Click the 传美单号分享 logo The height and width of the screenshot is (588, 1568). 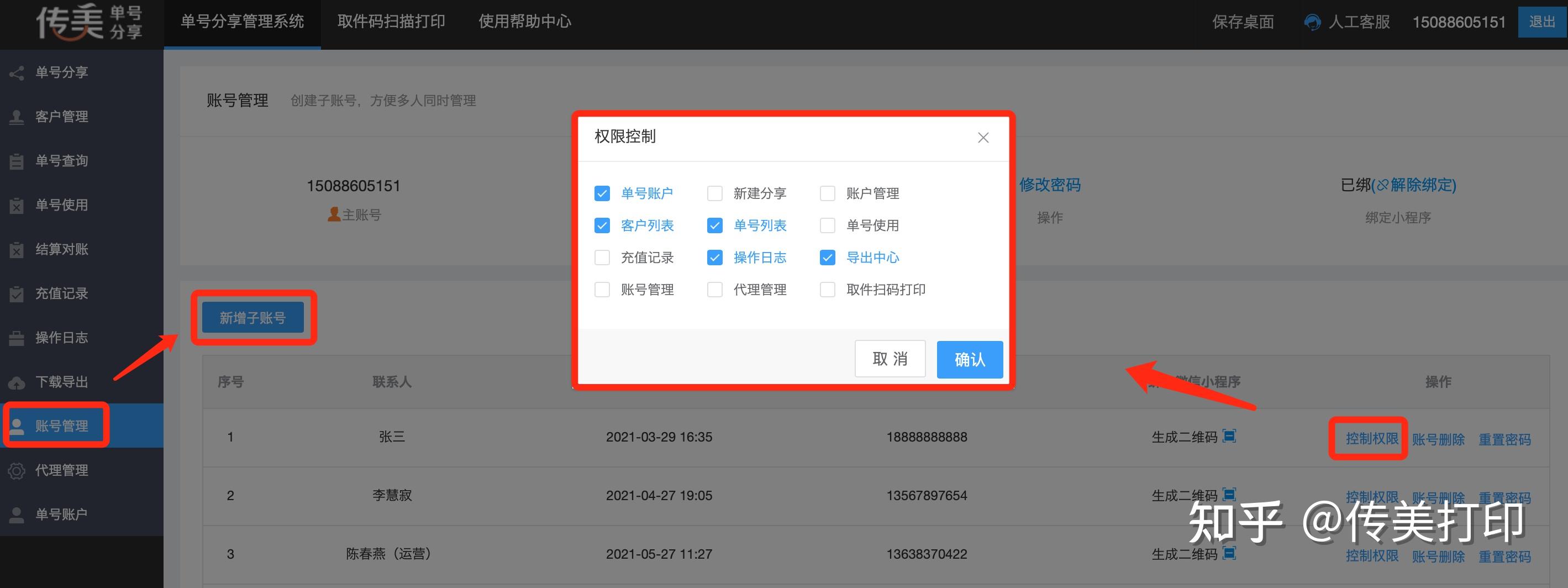click(90, 23)
